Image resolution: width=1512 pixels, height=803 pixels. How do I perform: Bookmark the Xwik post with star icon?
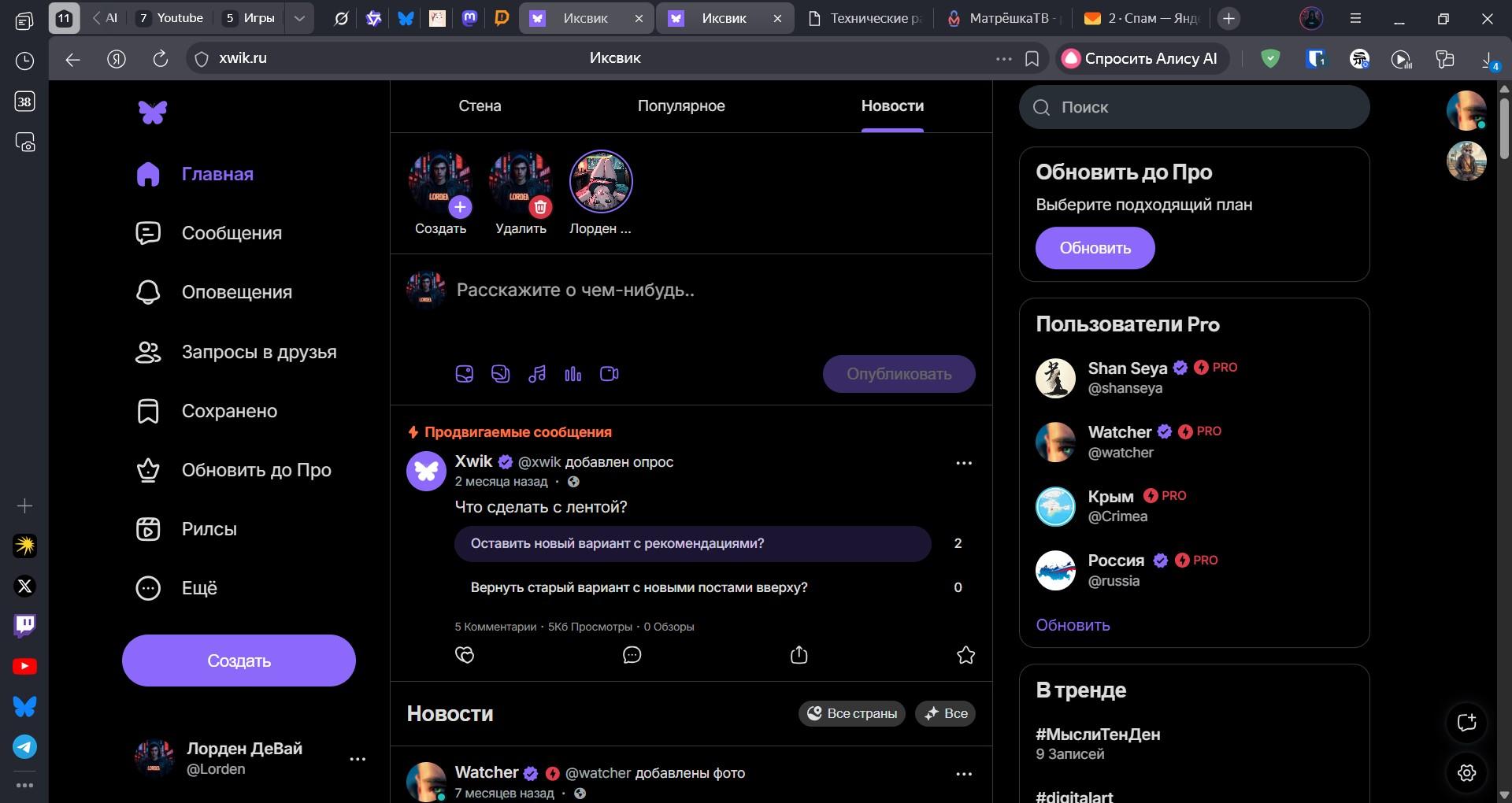click(965, 655)
